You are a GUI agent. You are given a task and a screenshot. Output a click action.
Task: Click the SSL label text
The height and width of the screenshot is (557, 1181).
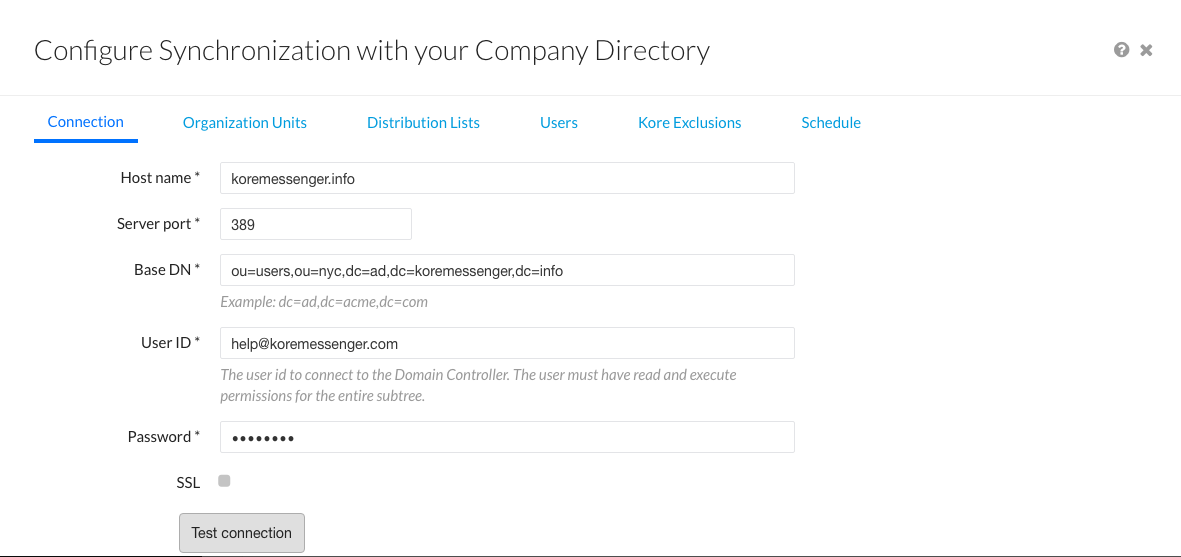coord(188,482)
